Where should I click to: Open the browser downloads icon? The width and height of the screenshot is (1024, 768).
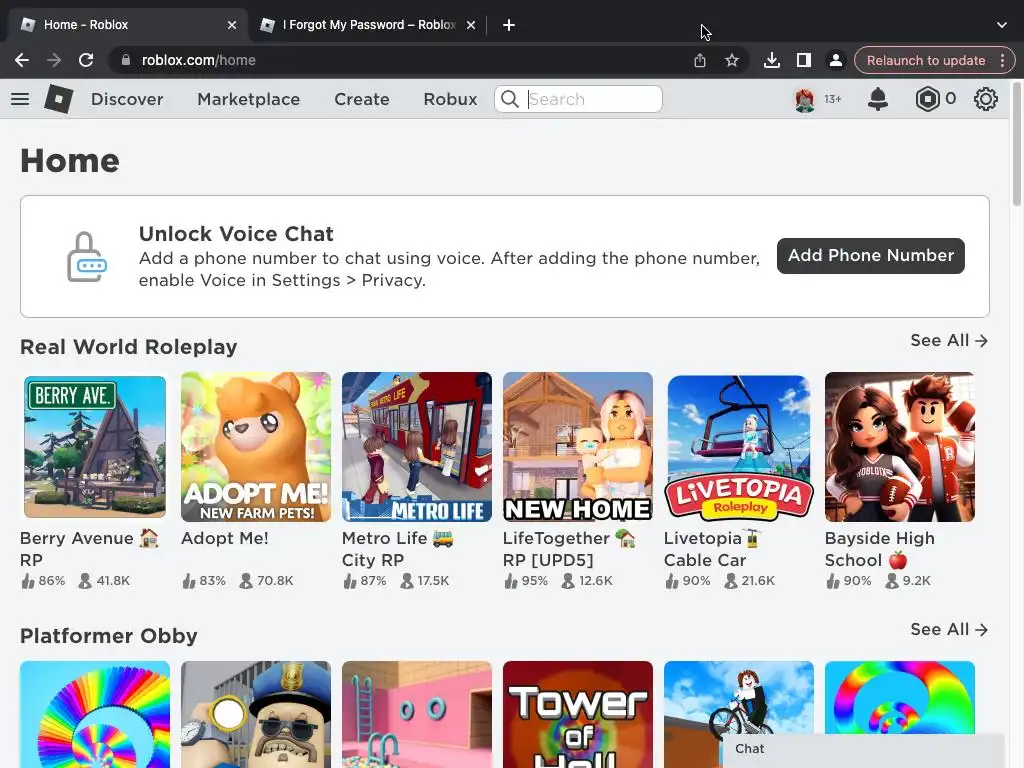point(771,60)
